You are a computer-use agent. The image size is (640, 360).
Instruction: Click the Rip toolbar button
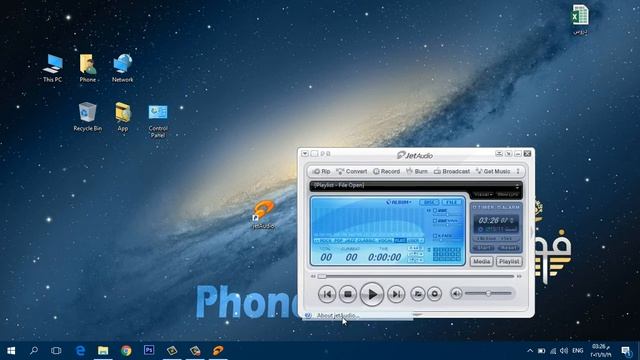pos(321,171)
